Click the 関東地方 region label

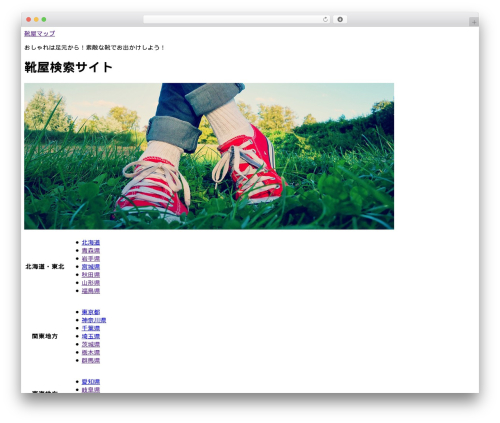45,336
